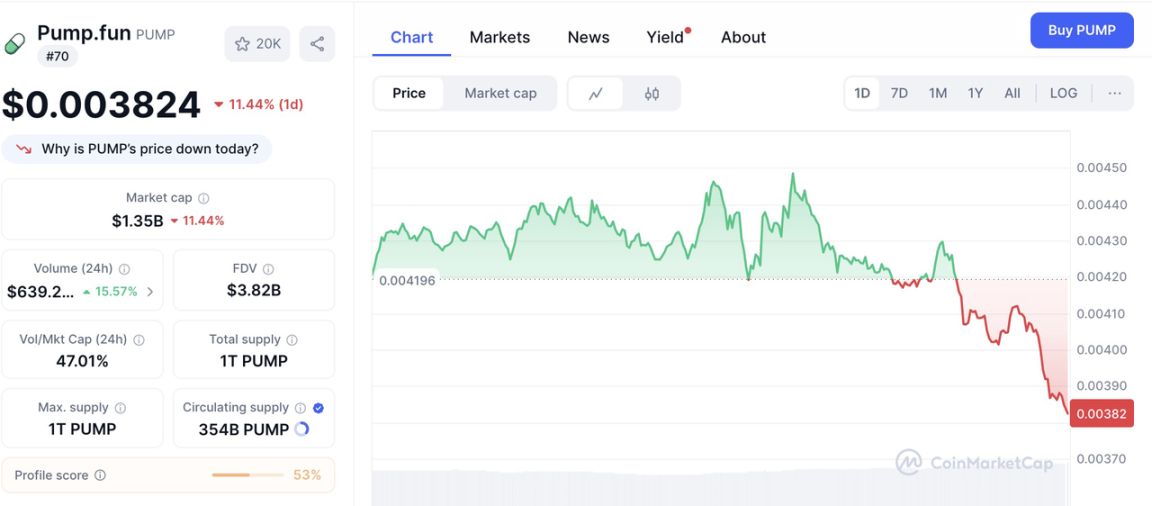Toggle chart to Market cap view
The width and height of the screenshot is (1152, 506).
click(x=500, y=93)
